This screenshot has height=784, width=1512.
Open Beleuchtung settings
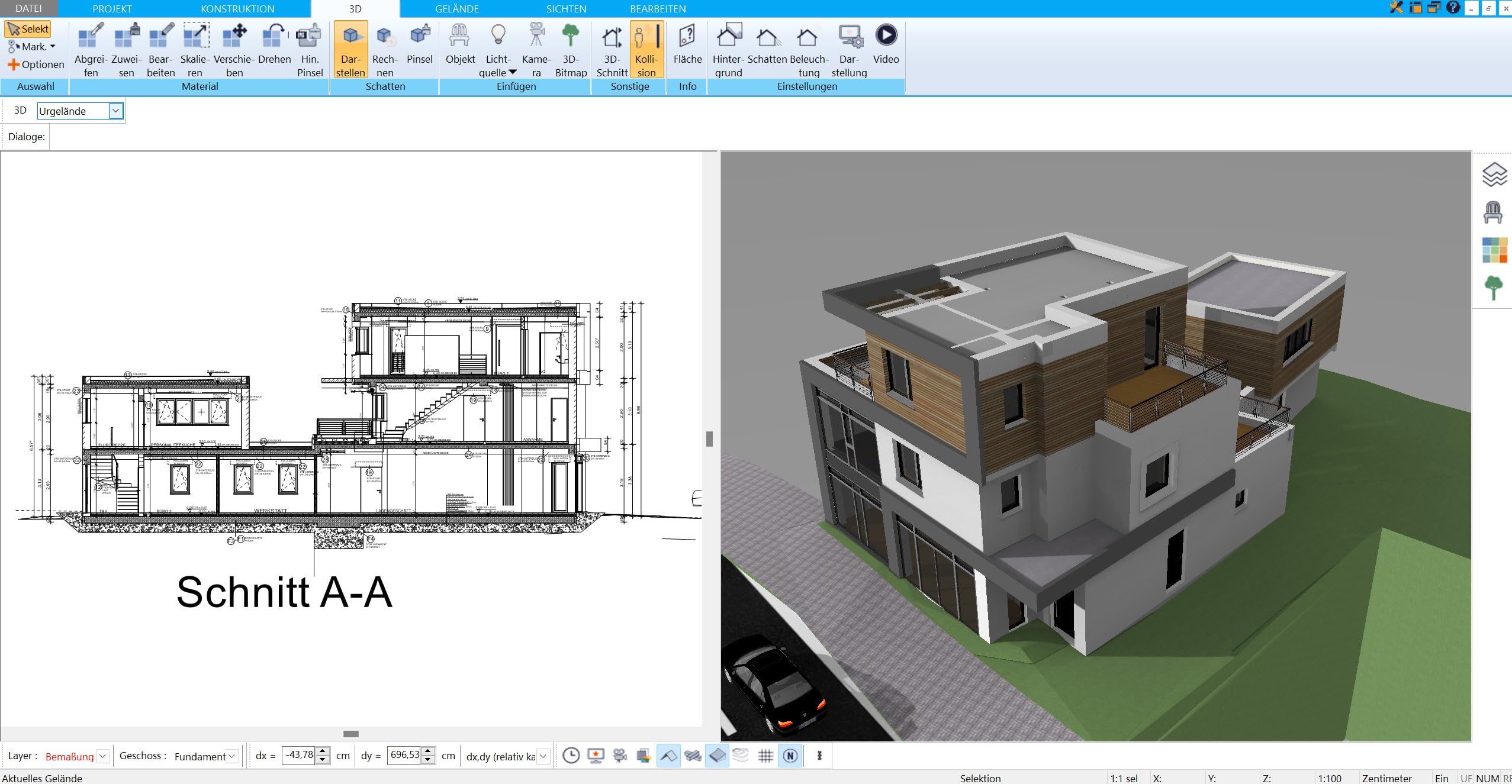(809, 50)
